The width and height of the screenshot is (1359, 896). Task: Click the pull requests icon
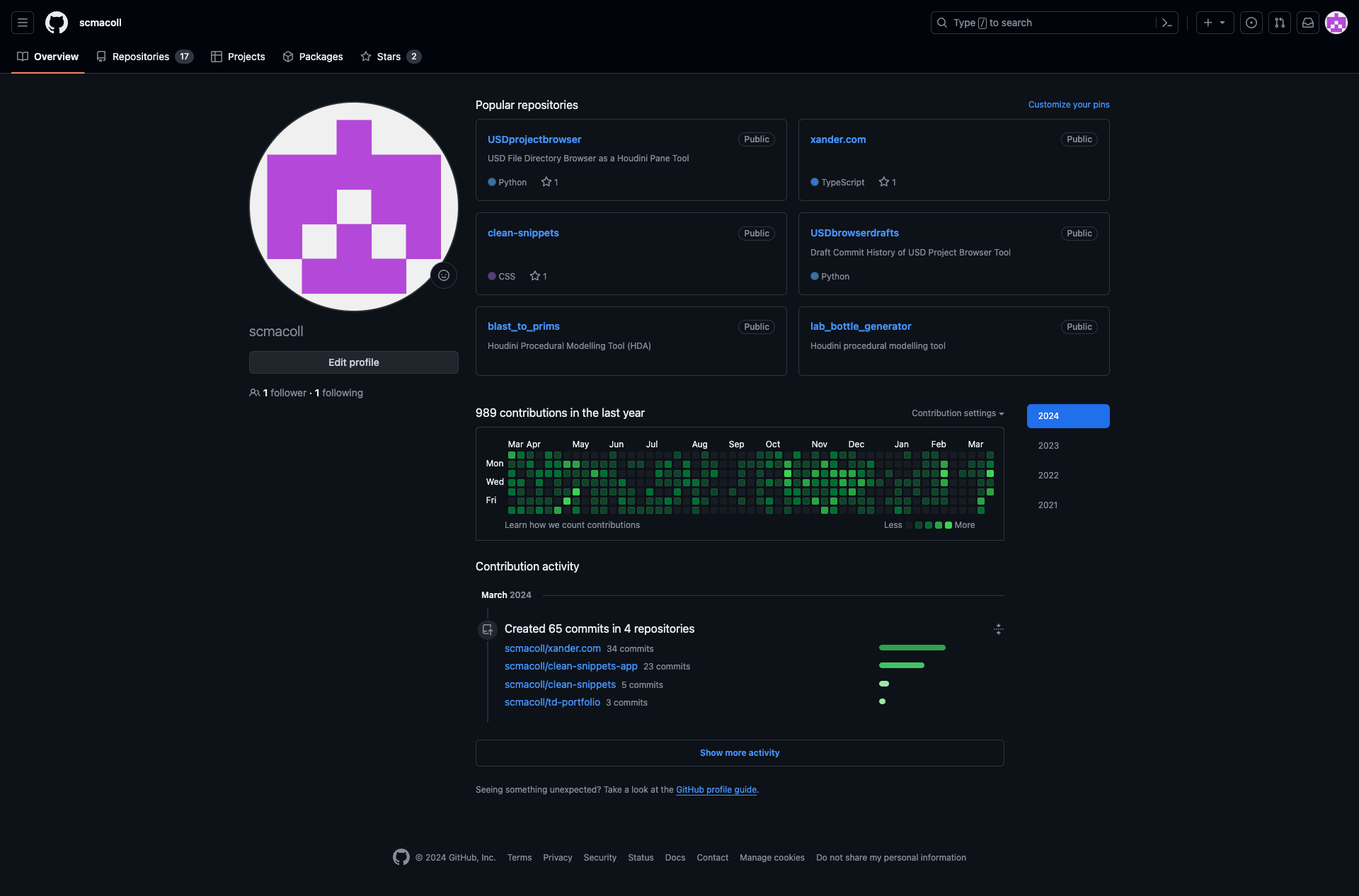(x=1279, y=23)
